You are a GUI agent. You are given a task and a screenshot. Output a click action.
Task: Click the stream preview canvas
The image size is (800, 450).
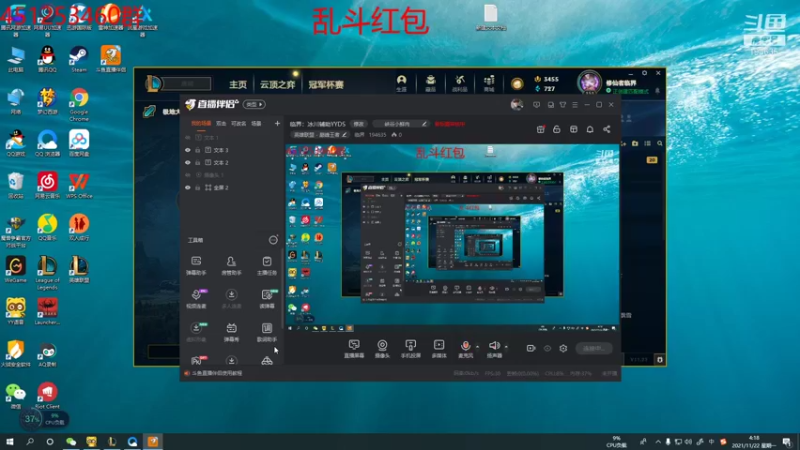coord(452,238)
